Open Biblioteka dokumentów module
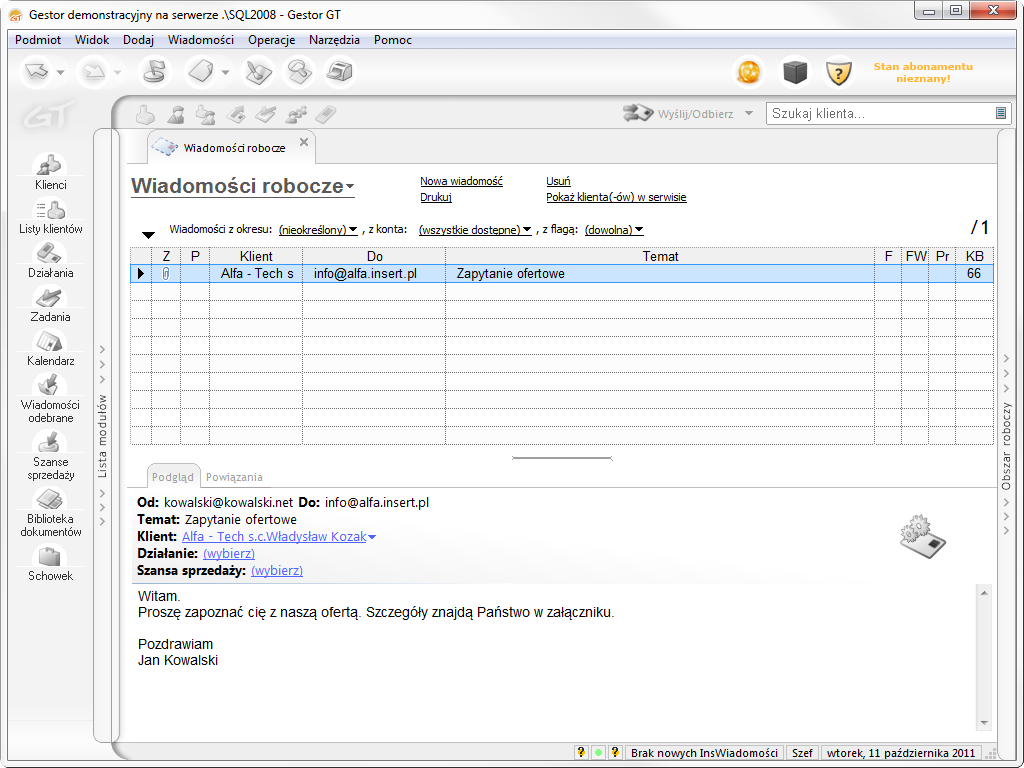This screenshot has width=1024, height=768. click(50, 512)
